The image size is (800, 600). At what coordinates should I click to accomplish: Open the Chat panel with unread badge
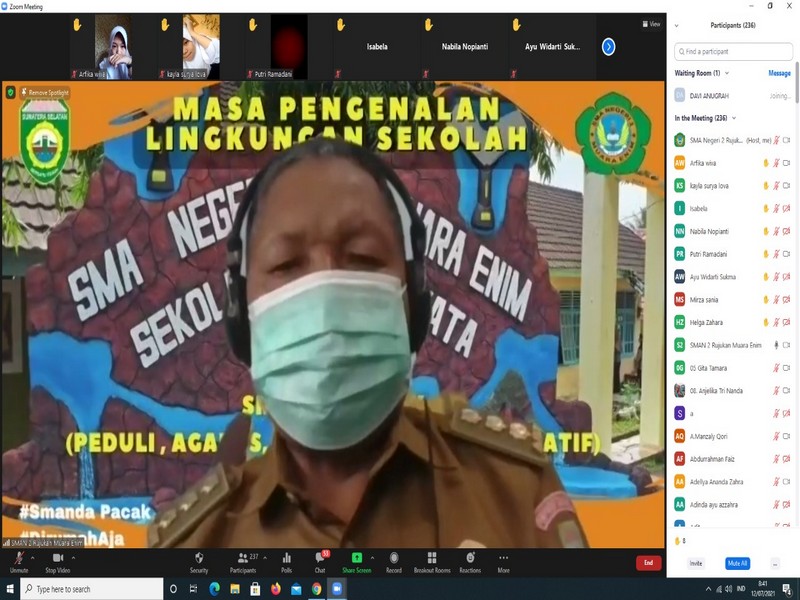coord(320,560)
